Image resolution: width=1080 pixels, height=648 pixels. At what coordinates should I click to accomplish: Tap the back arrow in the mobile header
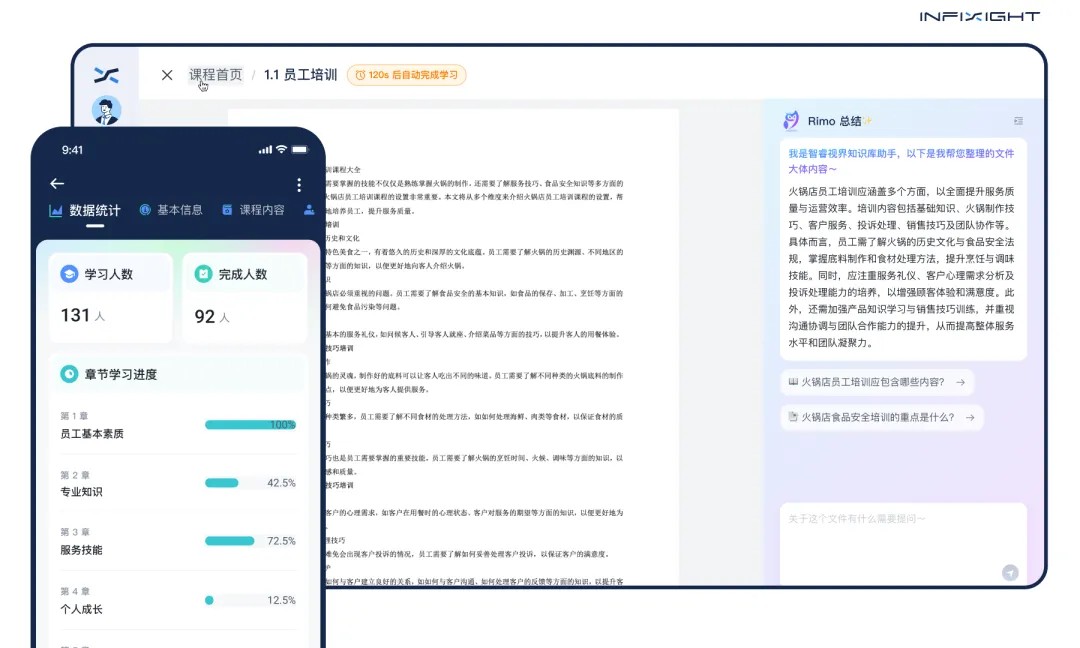click(x=56, y=183)
